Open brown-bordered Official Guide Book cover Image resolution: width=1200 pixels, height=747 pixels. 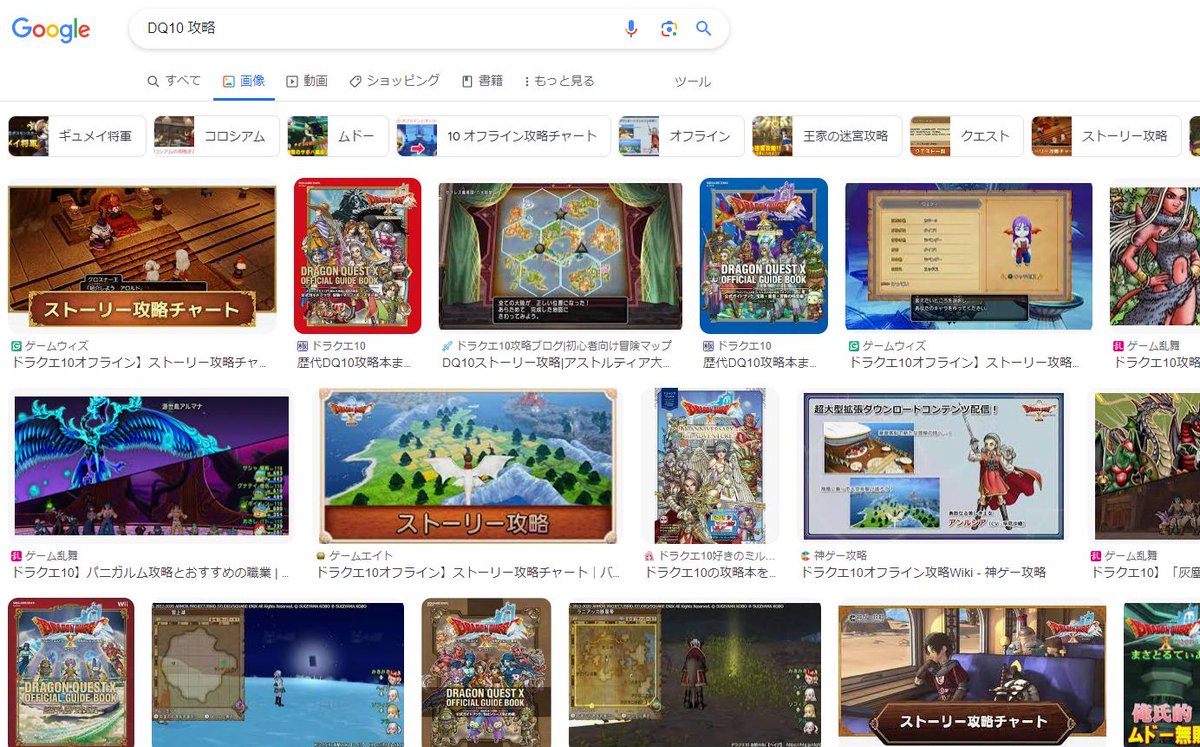(486, 672)
